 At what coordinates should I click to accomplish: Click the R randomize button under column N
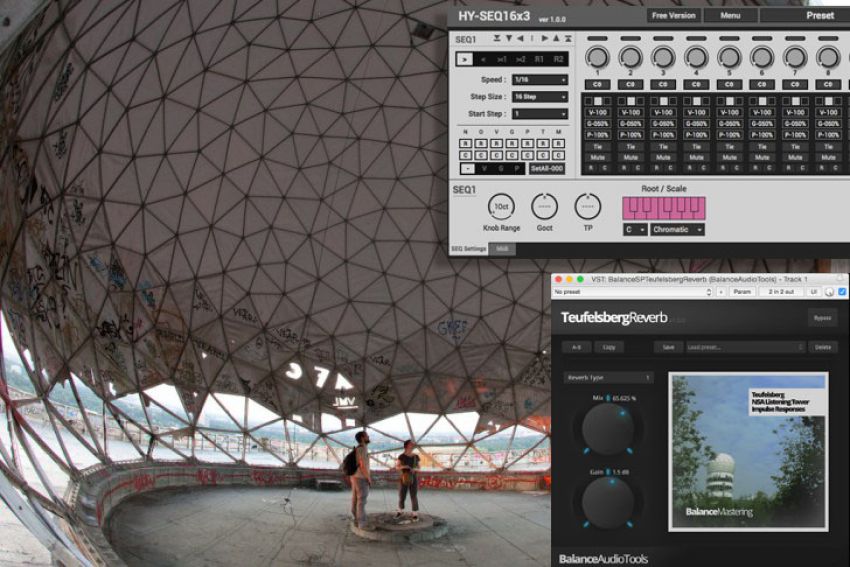point(465,144)
